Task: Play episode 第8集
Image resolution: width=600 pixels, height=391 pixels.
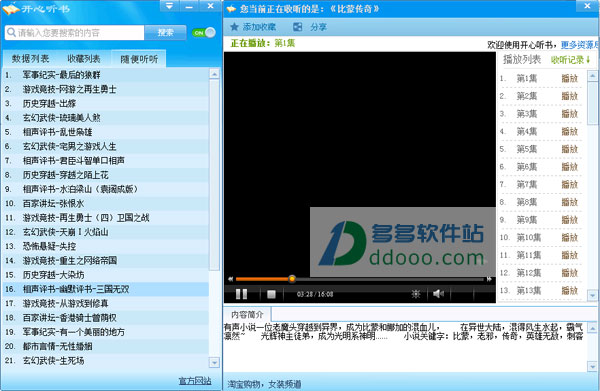Action: [x=569, y=202]
